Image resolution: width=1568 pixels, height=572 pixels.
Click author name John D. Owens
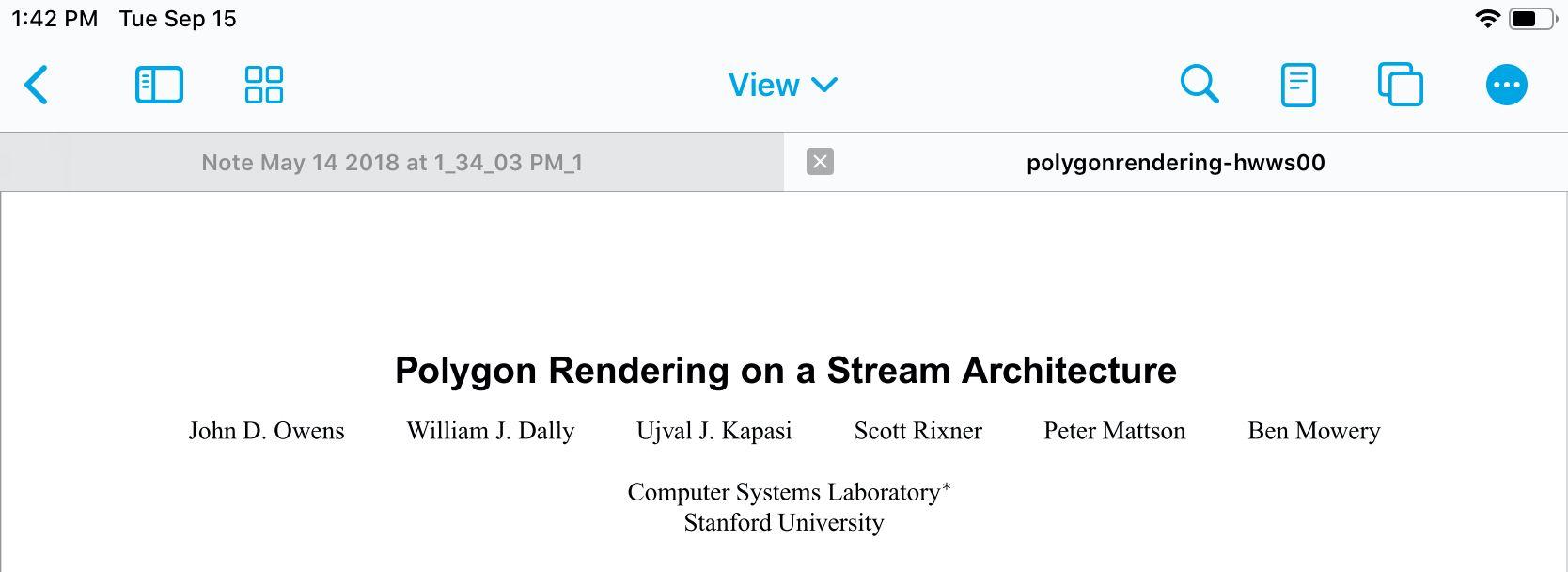coord(266,431)
